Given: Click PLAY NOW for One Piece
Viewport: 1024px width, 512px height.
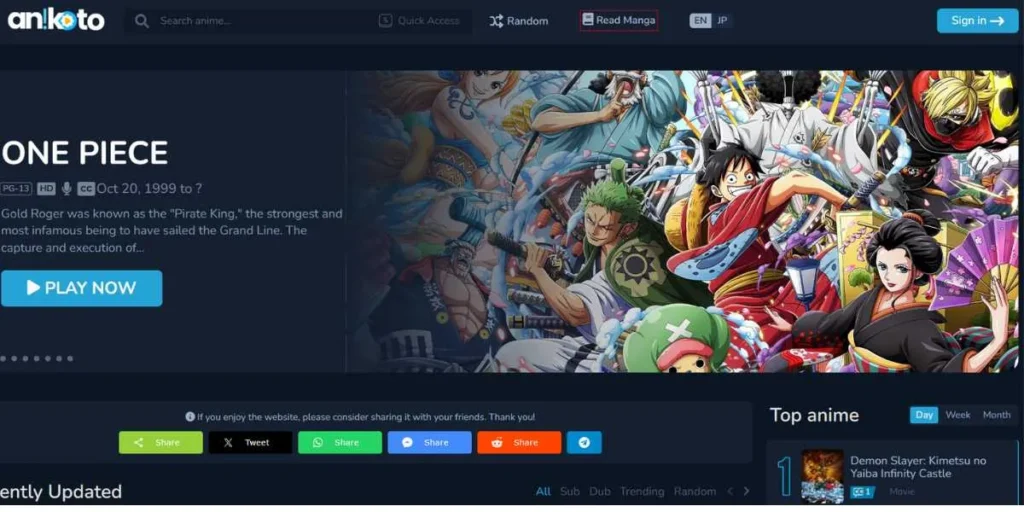Looking at the screenshot, I should coord(82,288).
